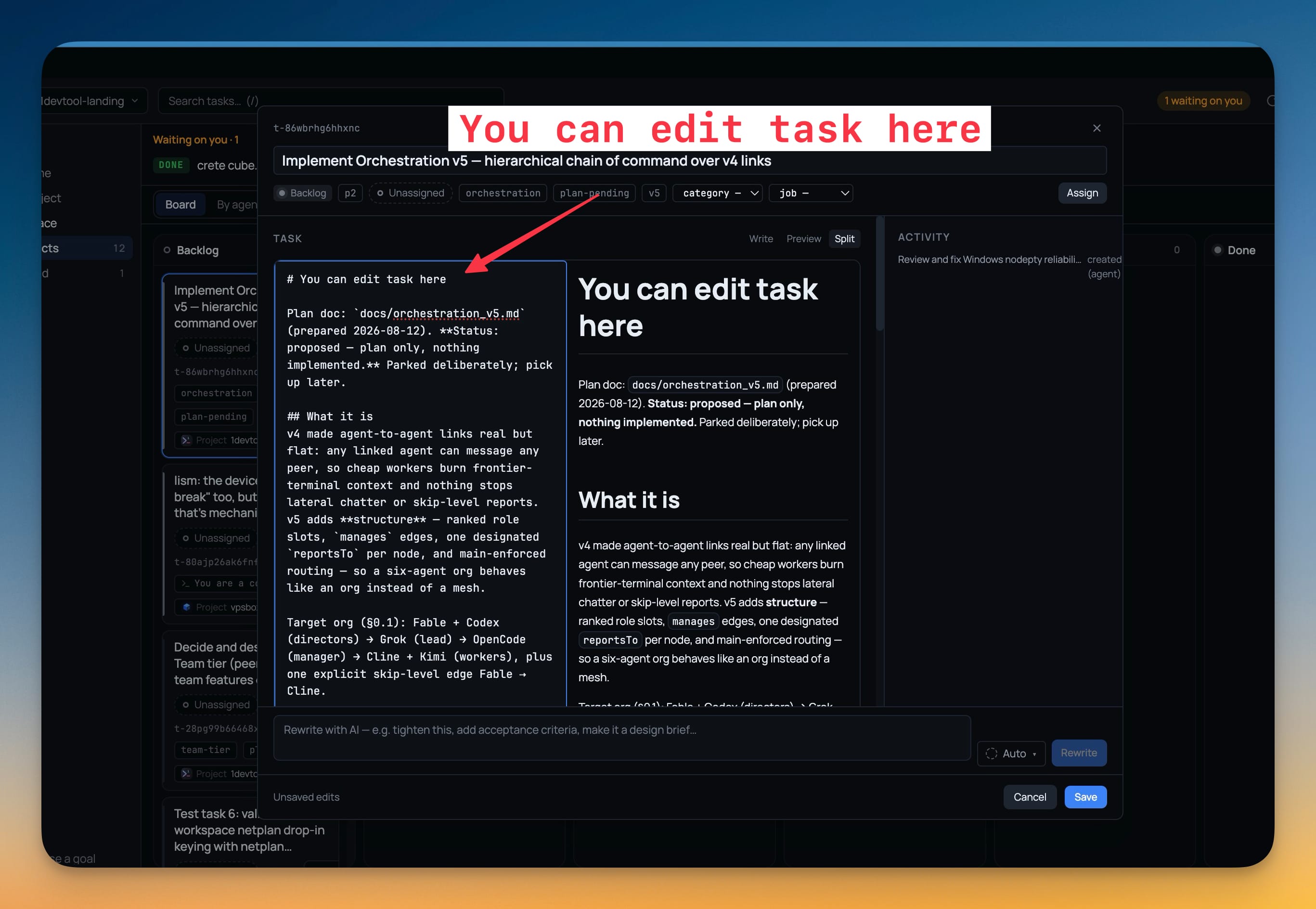This screenshot has width=1316, height=909.
Task: Select the orchestration tag in dialog header
Action: pyautogui.click(x=502, y=193)
